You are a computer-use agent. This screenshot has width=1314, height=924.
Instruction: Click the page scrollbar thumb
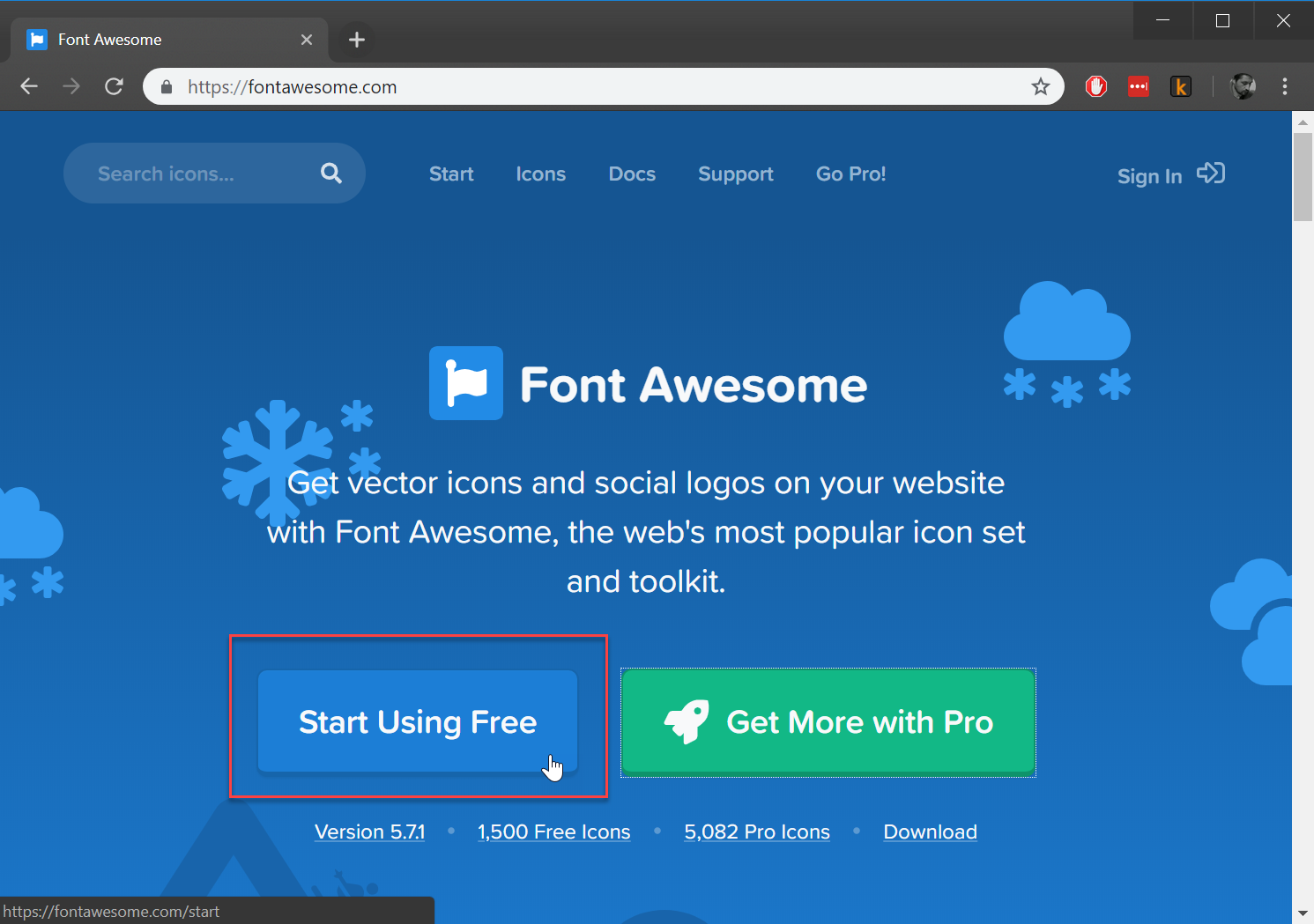pos(1303,176)
